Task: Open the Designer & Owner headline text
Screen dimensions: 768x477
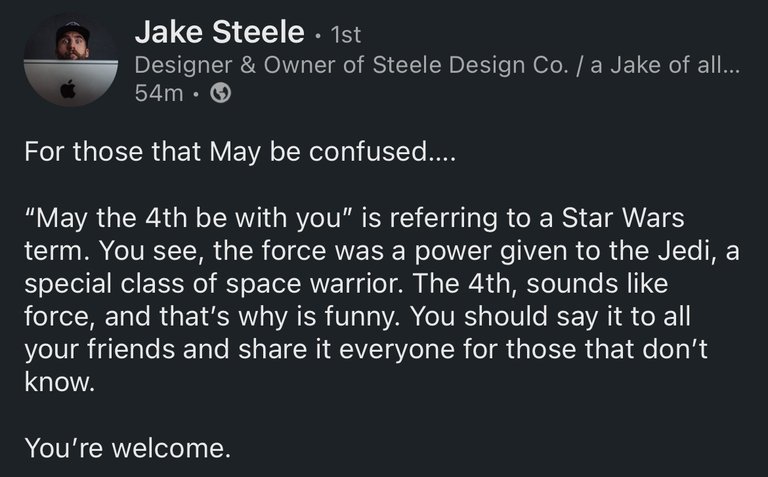Action: pos(437,65)
